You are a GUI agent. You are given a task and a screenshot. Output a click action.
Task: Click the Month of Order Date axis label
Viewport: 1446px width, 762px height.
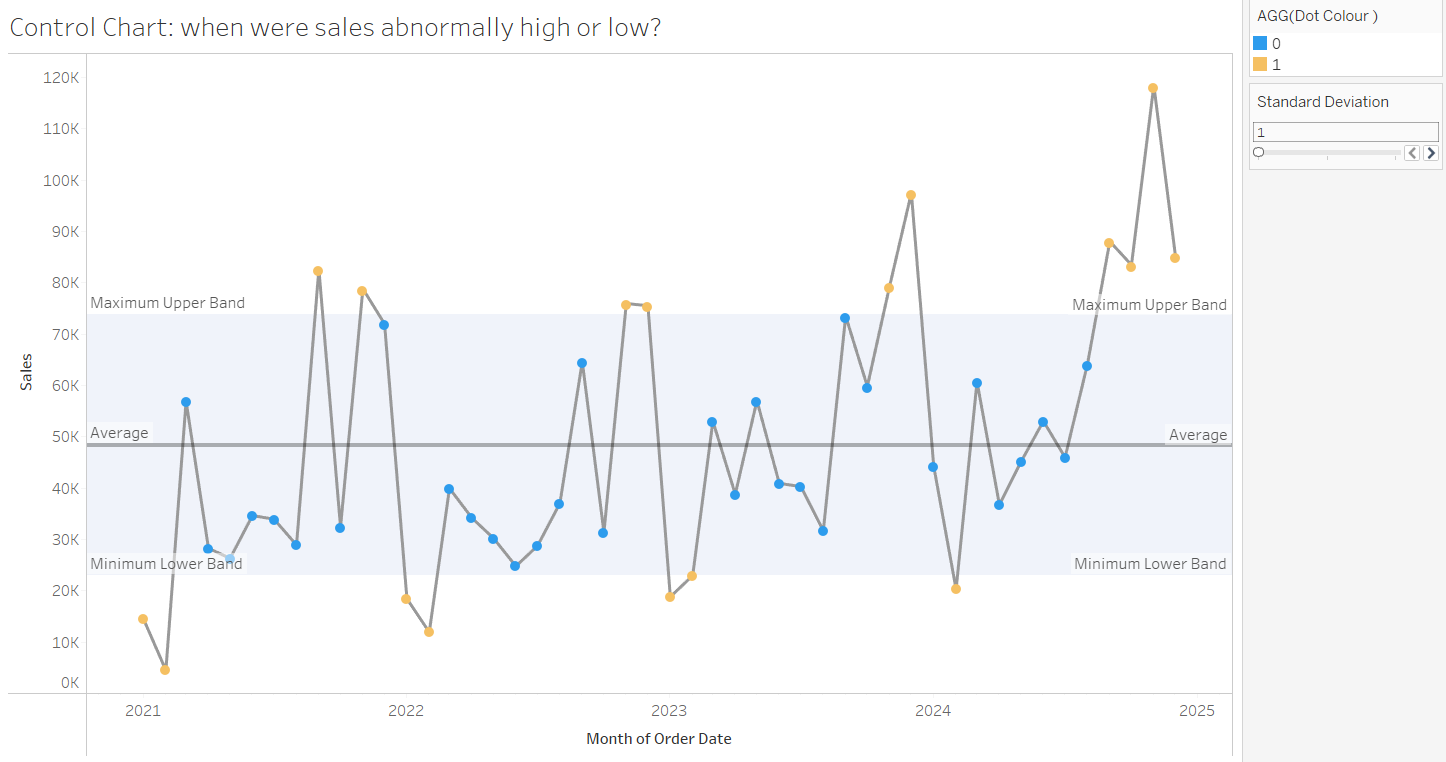(658, 738)
